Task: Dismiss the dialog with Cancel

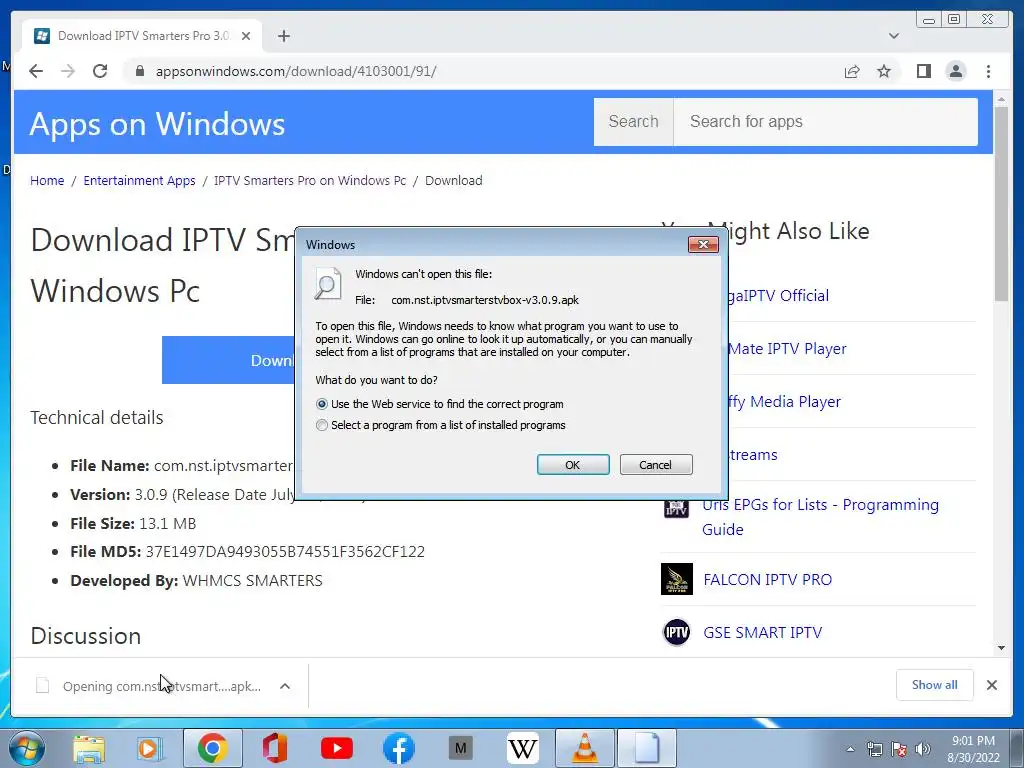Action: (x=656, y=464)
